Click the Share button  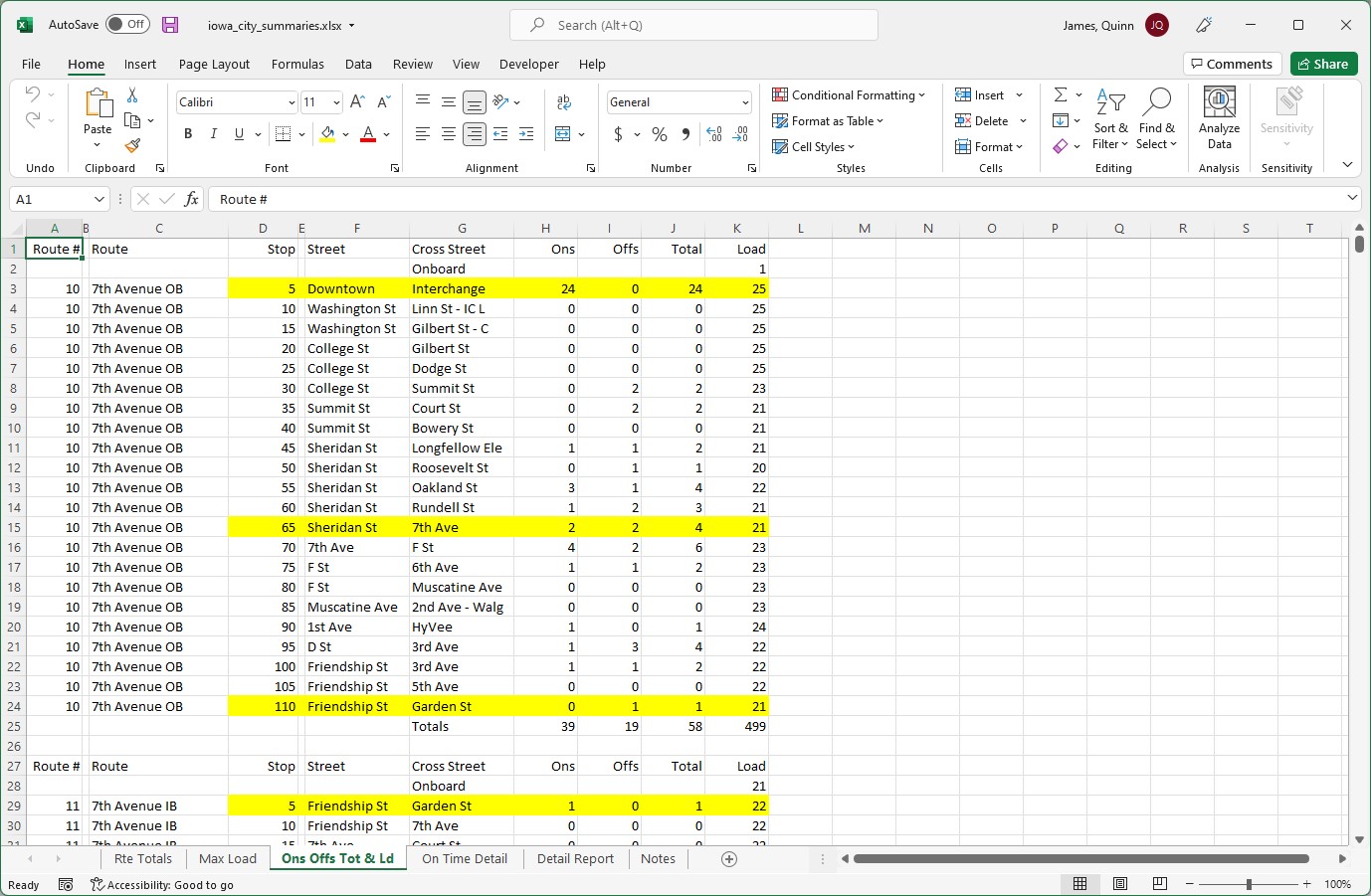1323,63
